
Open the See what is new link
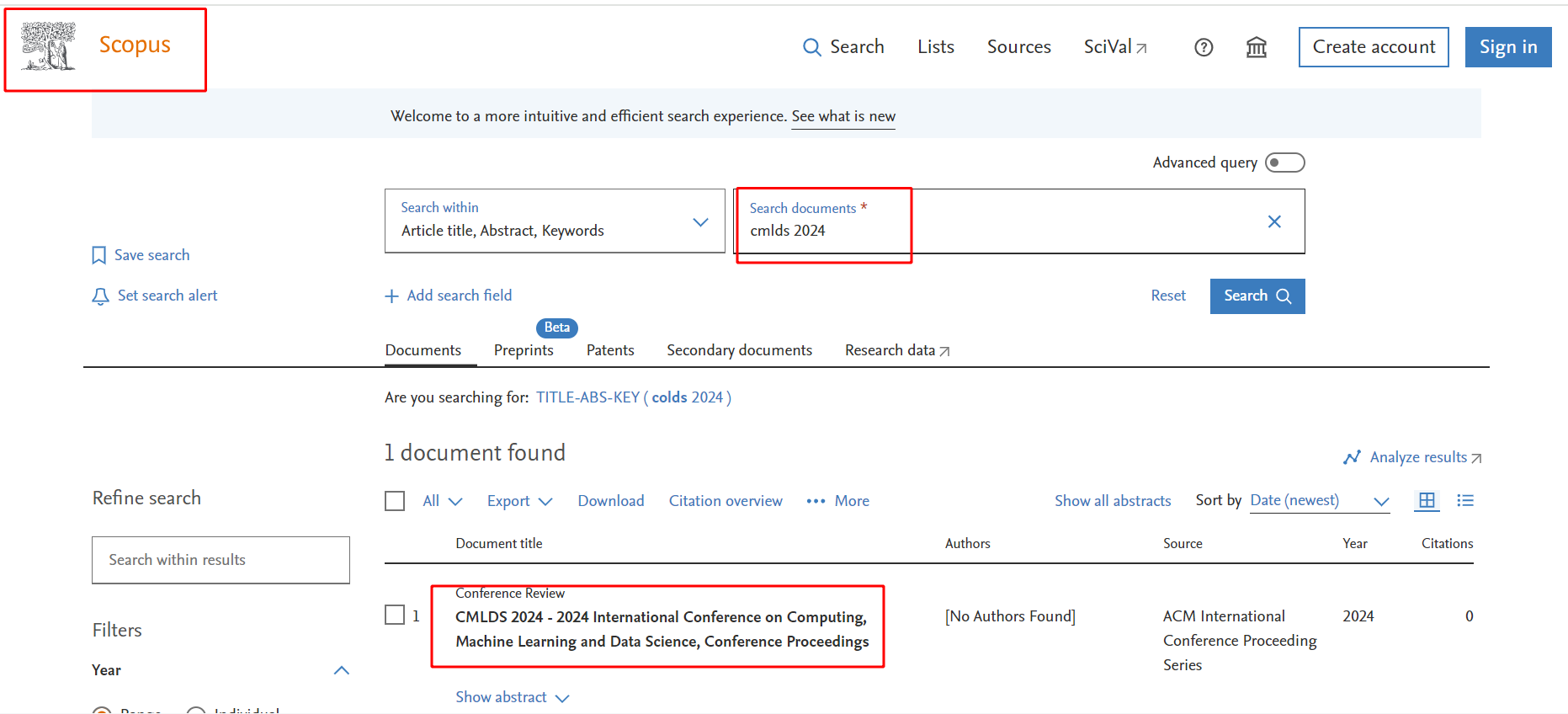coord(843,116)
